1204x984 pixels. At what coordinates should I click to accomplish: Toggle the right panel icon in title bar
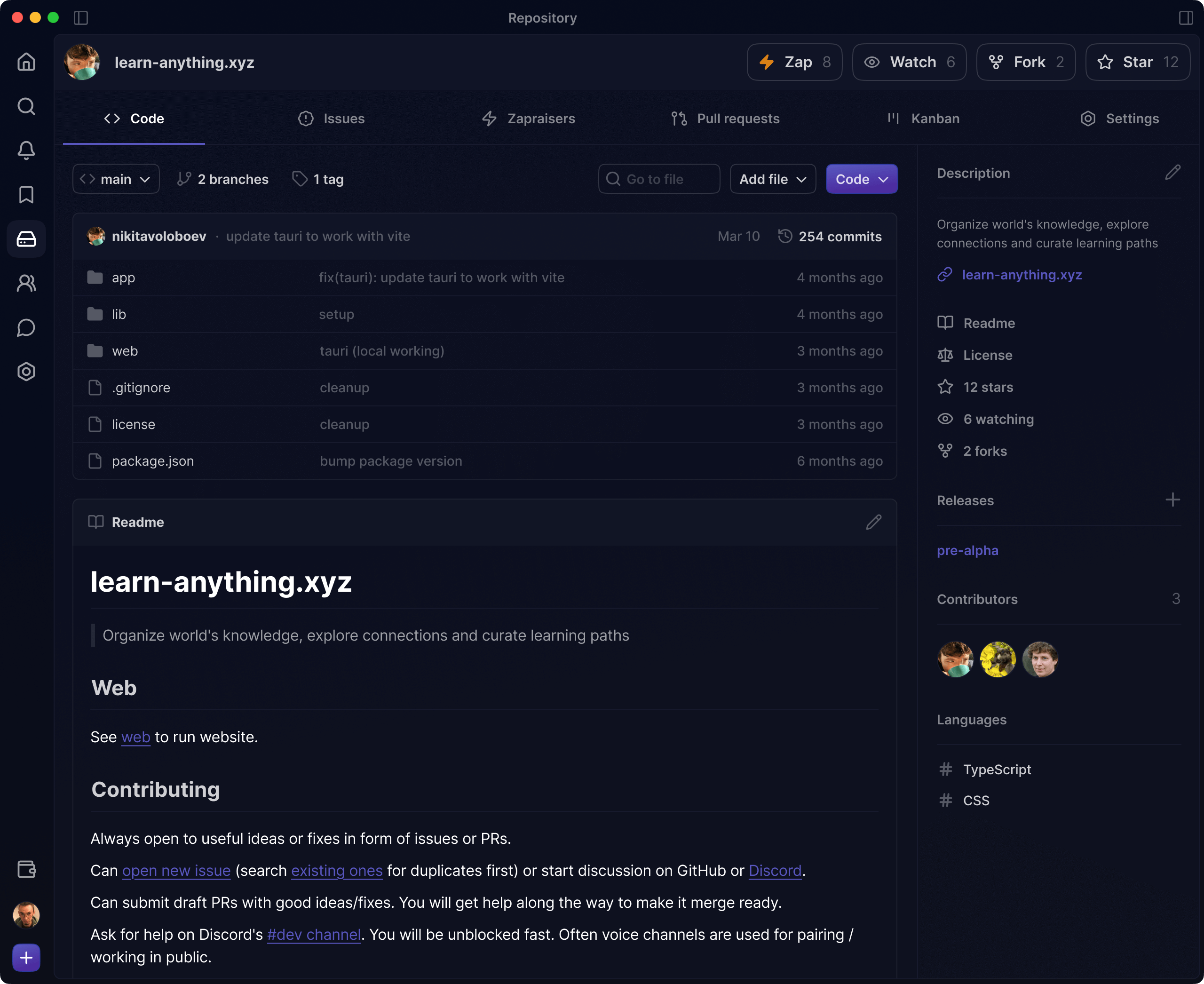pos(1186,18)
